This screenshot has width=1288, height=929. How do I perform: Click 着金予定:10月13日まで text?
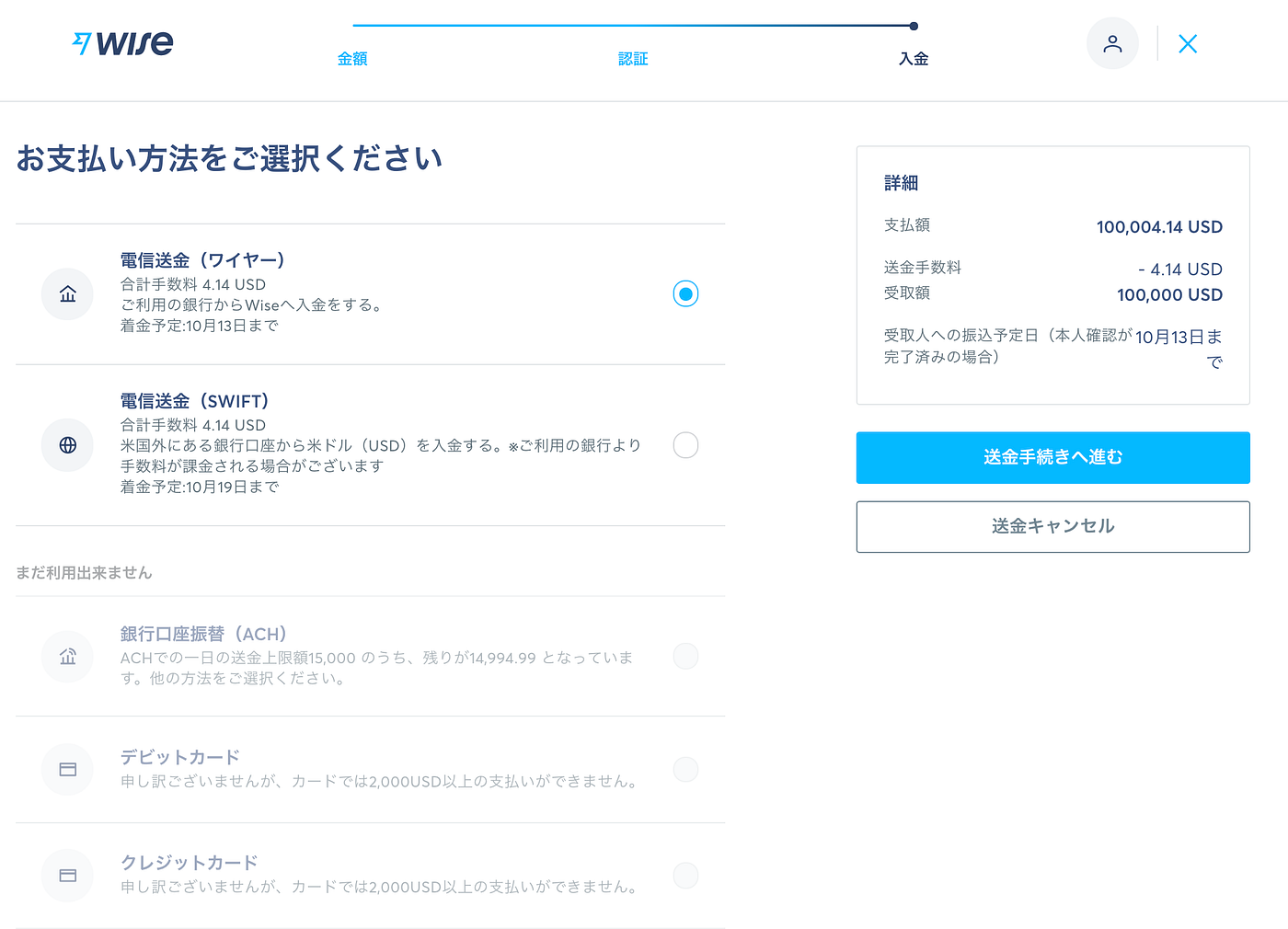coord(199,326)
